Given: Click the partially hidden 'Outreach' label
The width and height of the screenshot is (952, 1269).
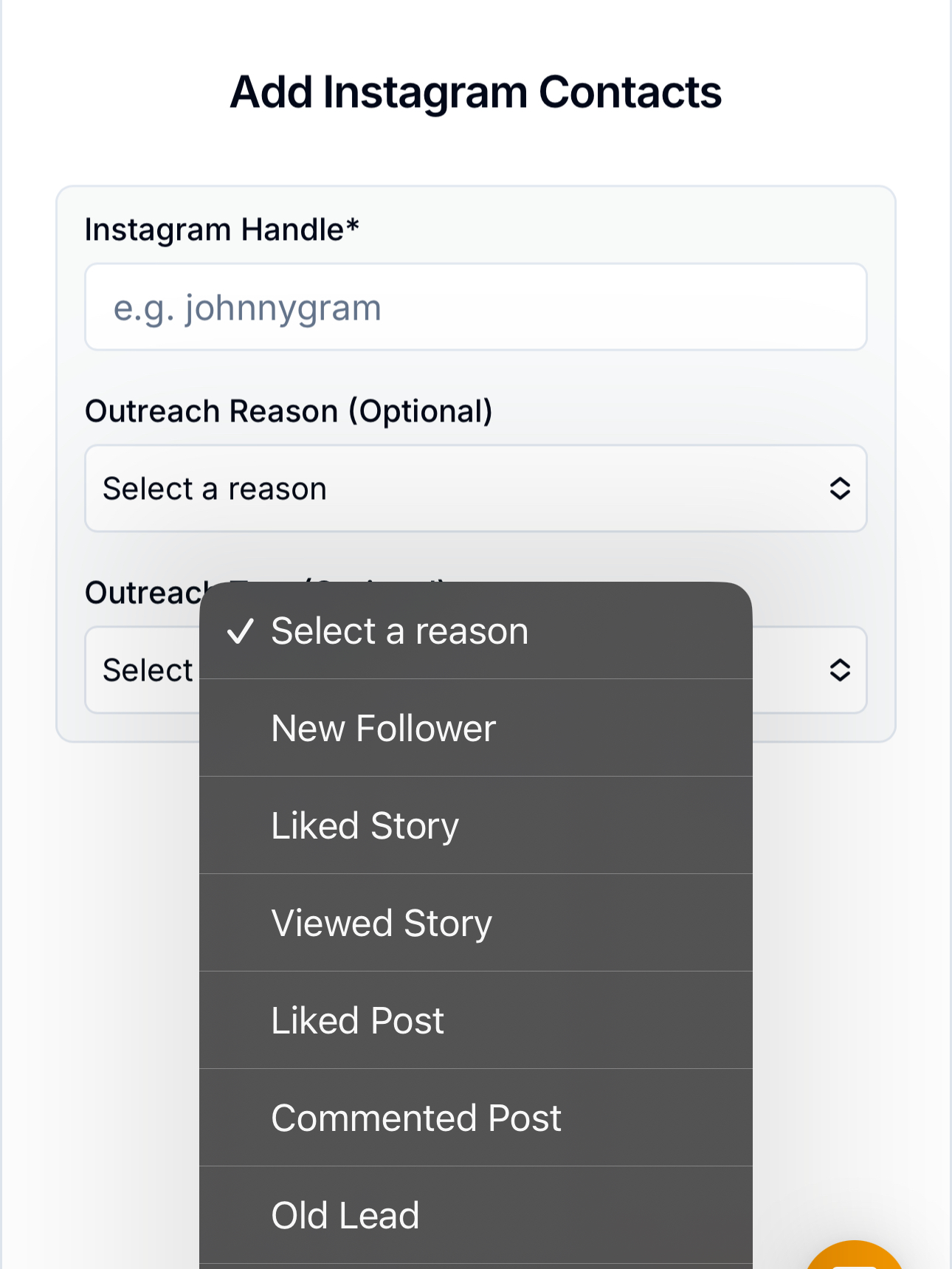Looking at the screenshot, I should (144, 593).
